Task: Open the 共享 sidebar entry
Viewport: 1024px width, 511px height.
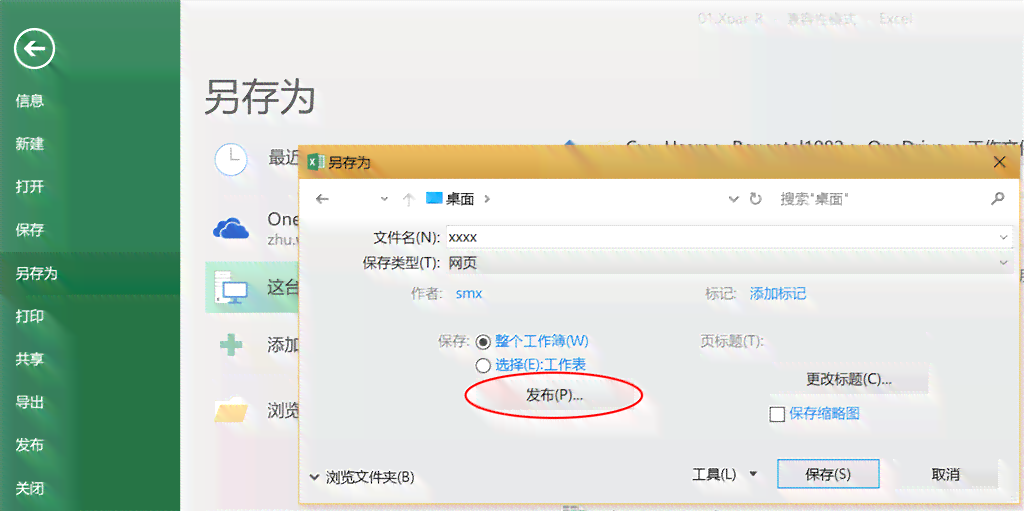Action: click(29, 359)
